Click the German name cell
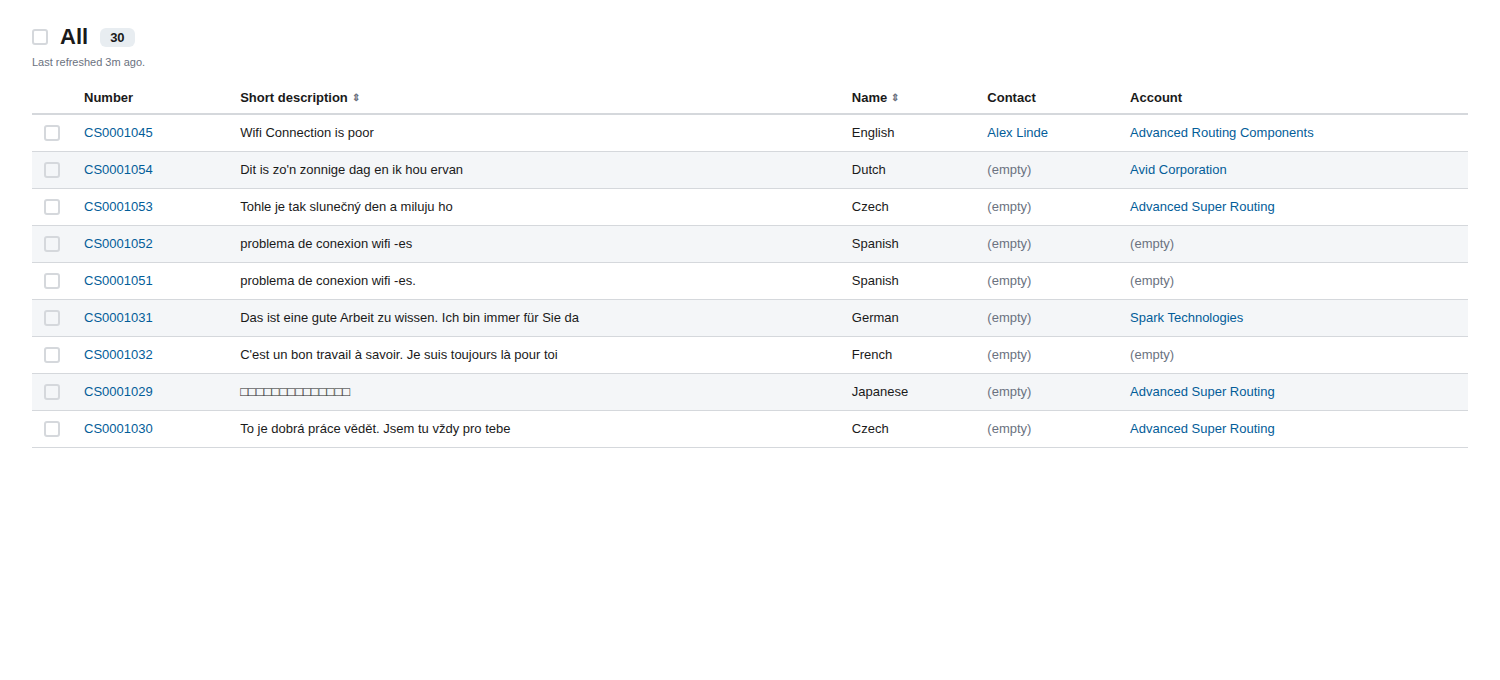 click(875, 318)
